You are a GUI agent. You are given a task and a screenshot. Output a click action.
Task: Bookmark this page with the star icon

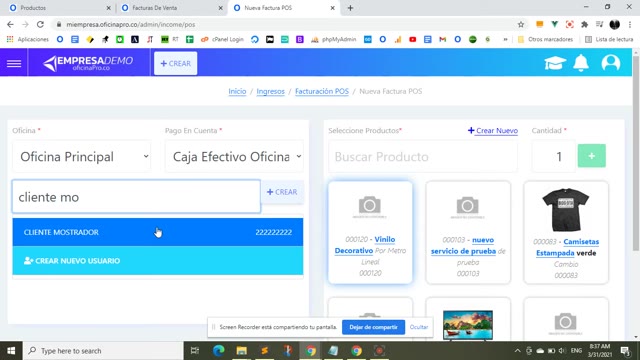point(521,24)
